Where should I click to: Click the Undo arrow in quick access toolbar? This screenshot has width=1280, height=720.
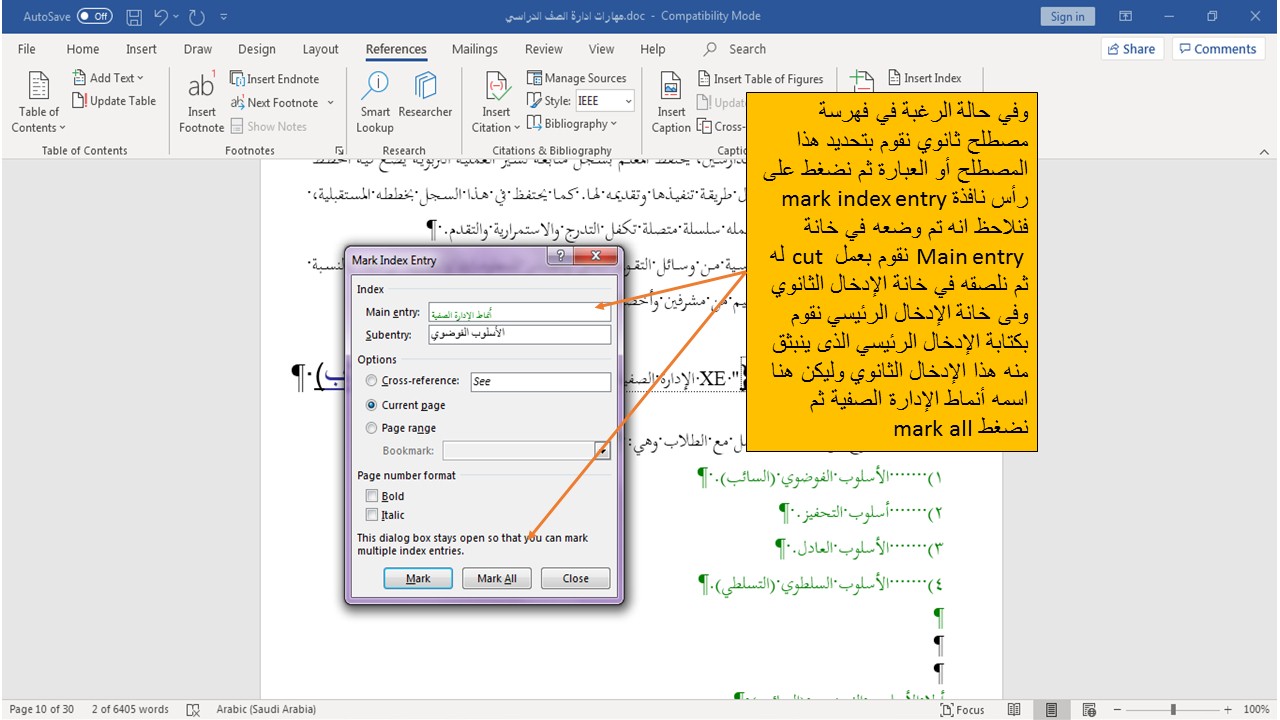161,17
